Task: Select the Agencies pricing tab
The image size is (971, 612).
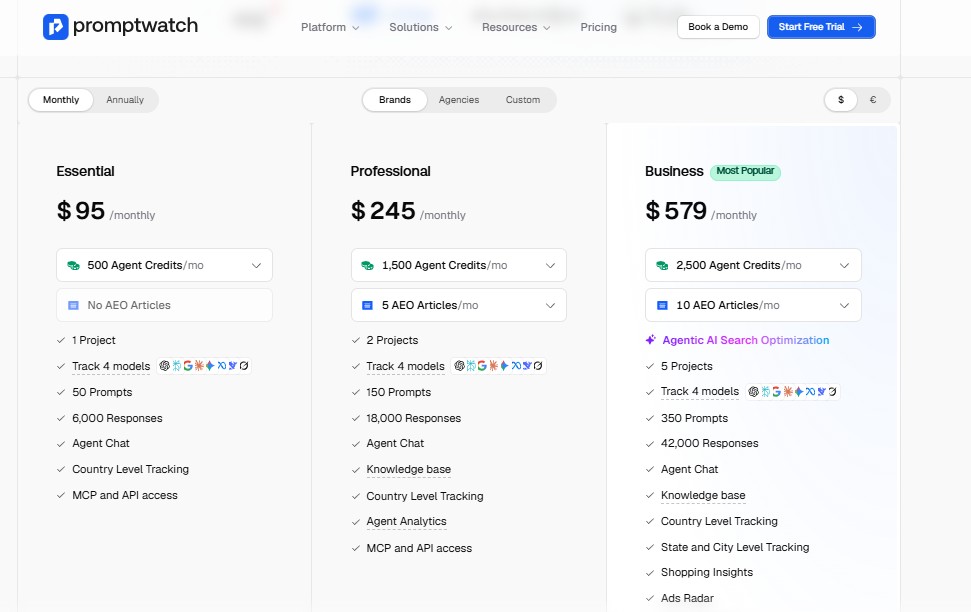Action: pos(459,100)
